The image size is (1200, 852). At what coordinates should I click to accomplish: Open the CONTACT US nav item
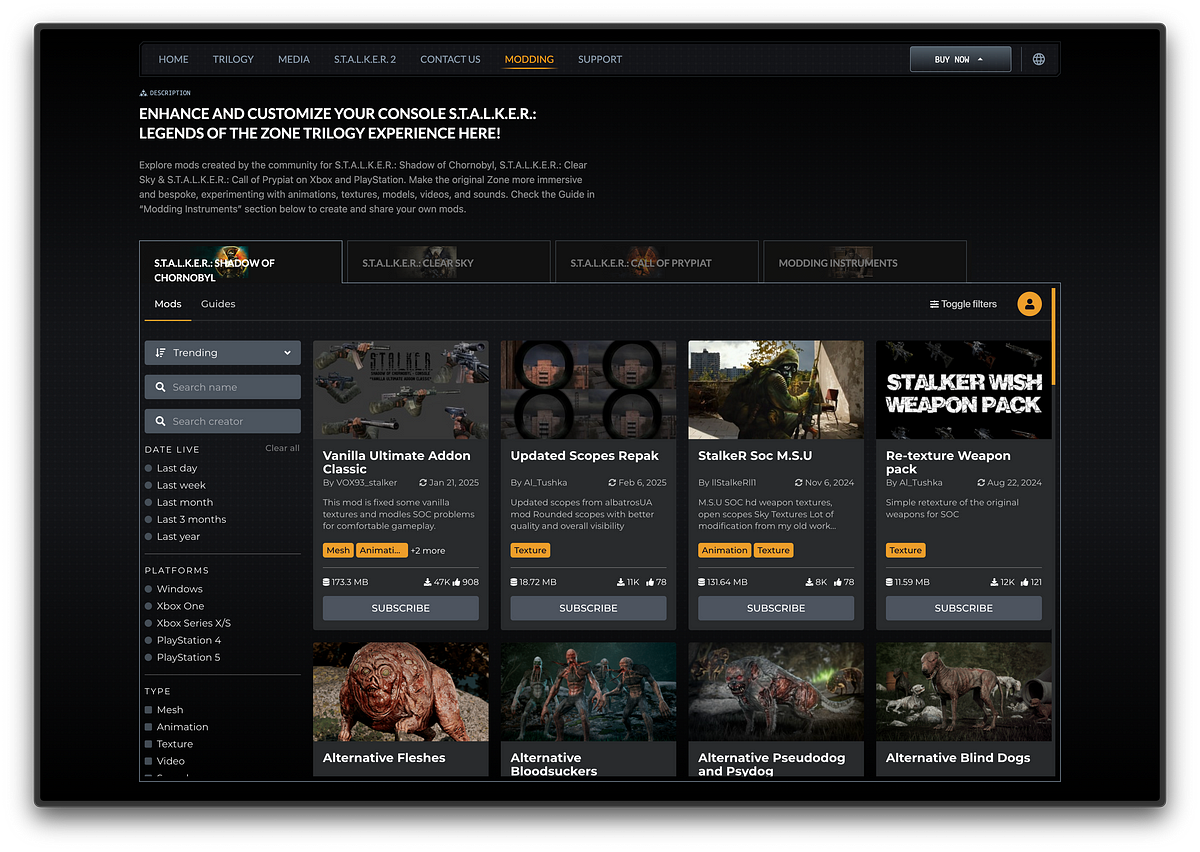click(450, 59)
